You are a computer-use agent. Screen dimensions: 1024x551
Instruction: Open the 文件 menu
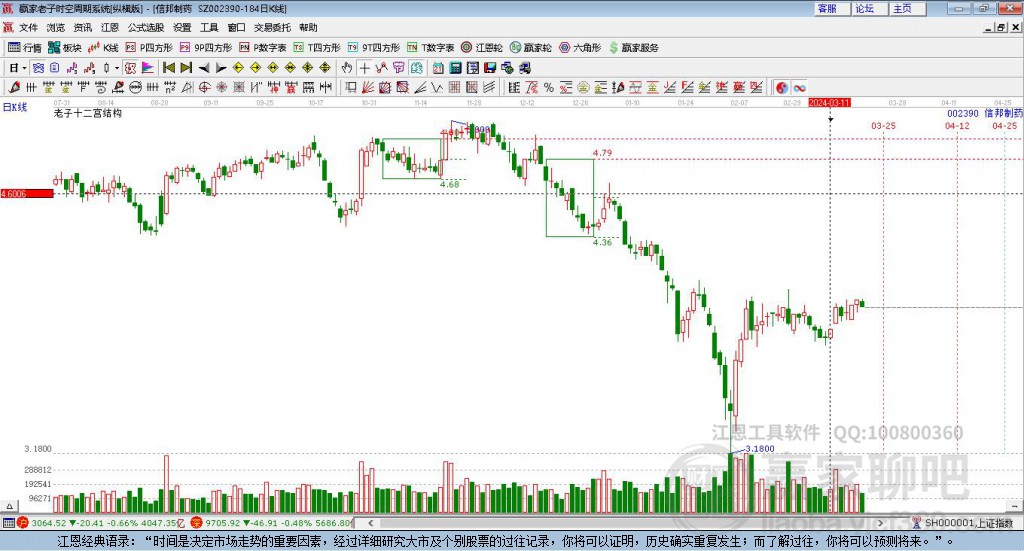(x=29, y=27)
